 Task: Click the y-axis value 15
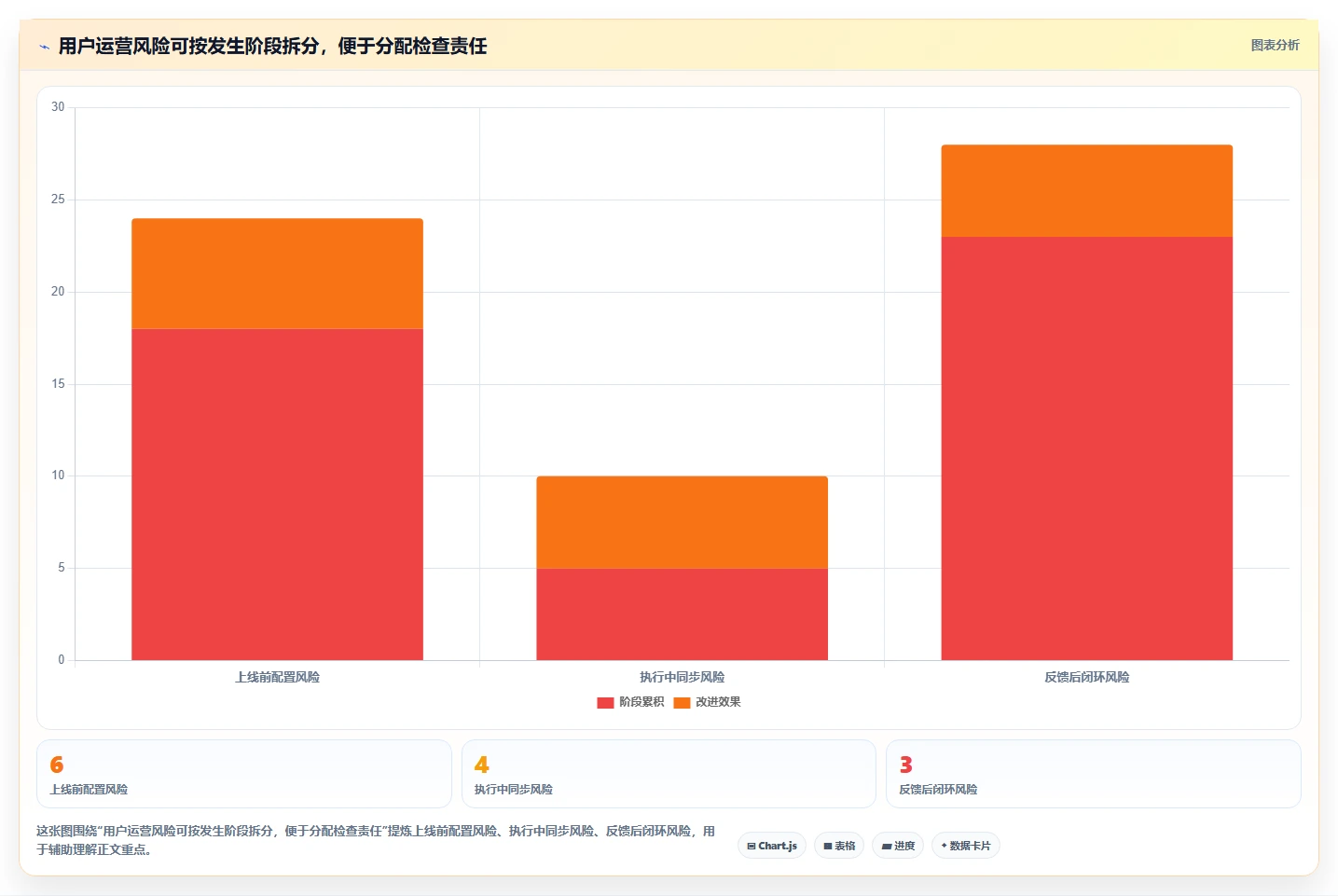pyautogui.click(x=58, y=384)
